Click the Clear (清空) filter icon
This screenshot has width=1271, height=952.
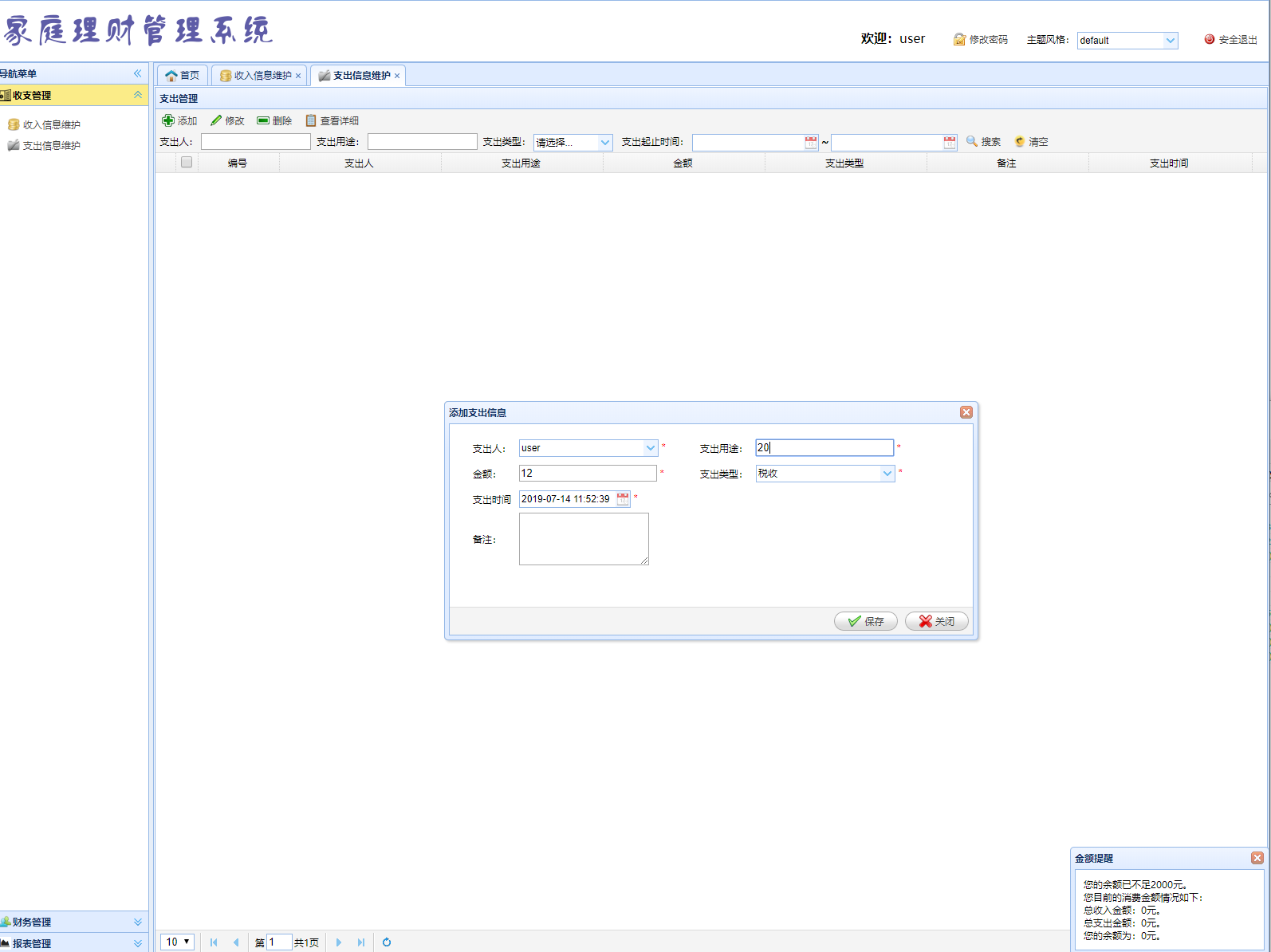click(1020, 141)
